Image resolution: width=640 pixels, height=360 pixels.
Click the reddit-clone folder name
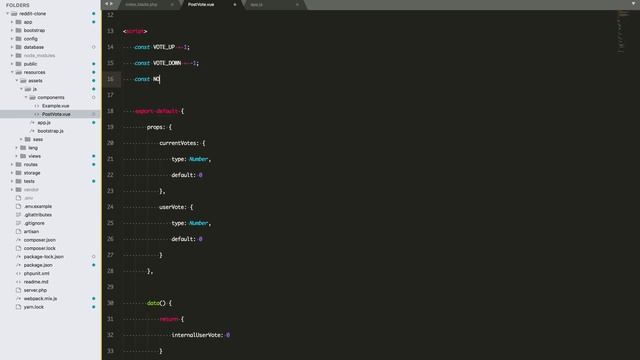coord(33,13)
